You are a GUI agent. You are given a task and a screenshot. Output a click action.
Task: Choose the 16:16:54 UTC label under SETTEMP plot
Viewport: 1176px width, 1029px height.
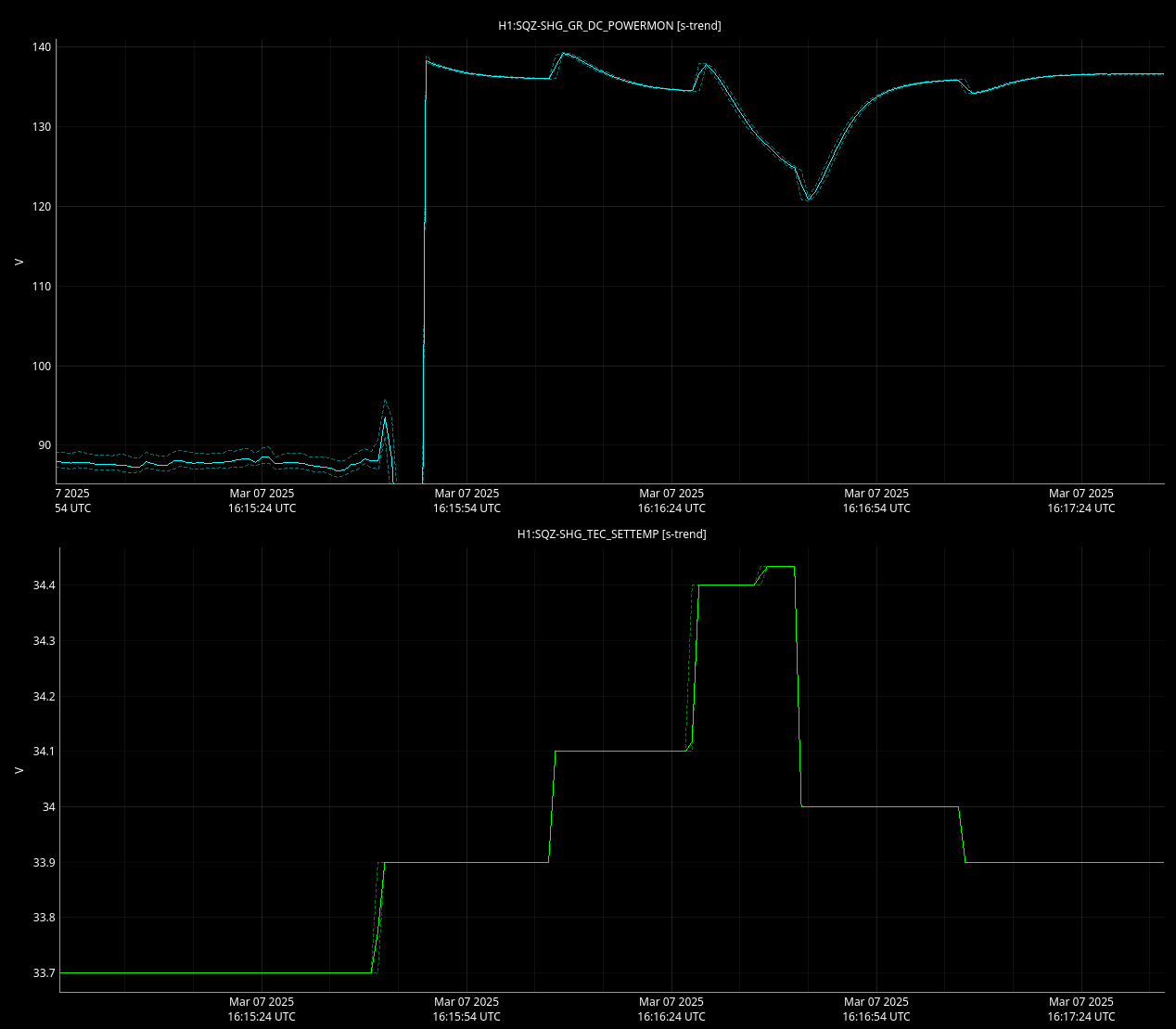[x=876, y=1017]
